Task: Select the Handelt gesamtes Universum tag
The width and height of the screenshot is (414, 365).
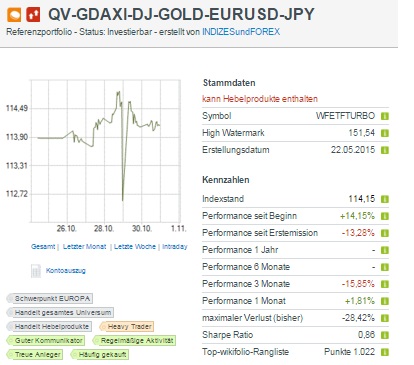Action: (60, 312)
